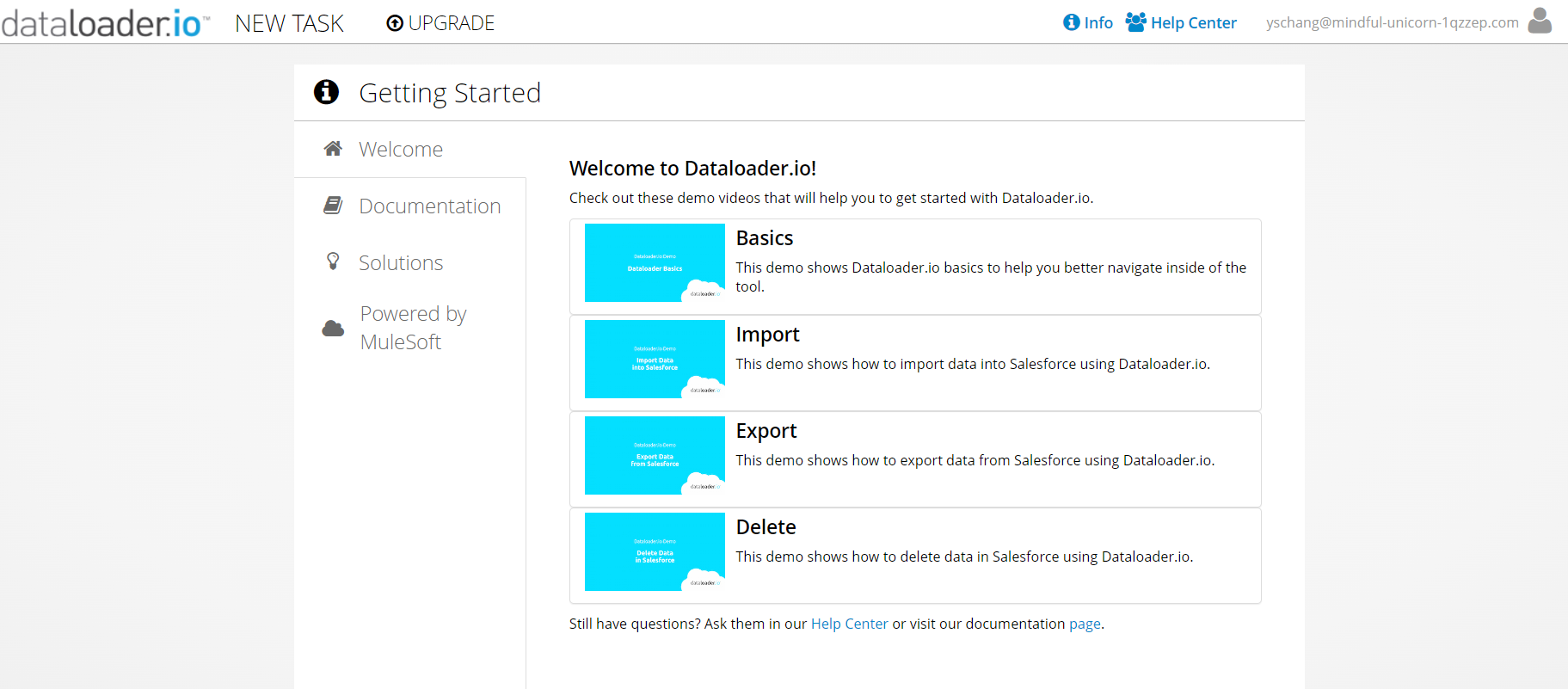This screenshot has height=689, width=1568.
Task: Click the MuleSoft cloud icon
Action: coord(333,328)
